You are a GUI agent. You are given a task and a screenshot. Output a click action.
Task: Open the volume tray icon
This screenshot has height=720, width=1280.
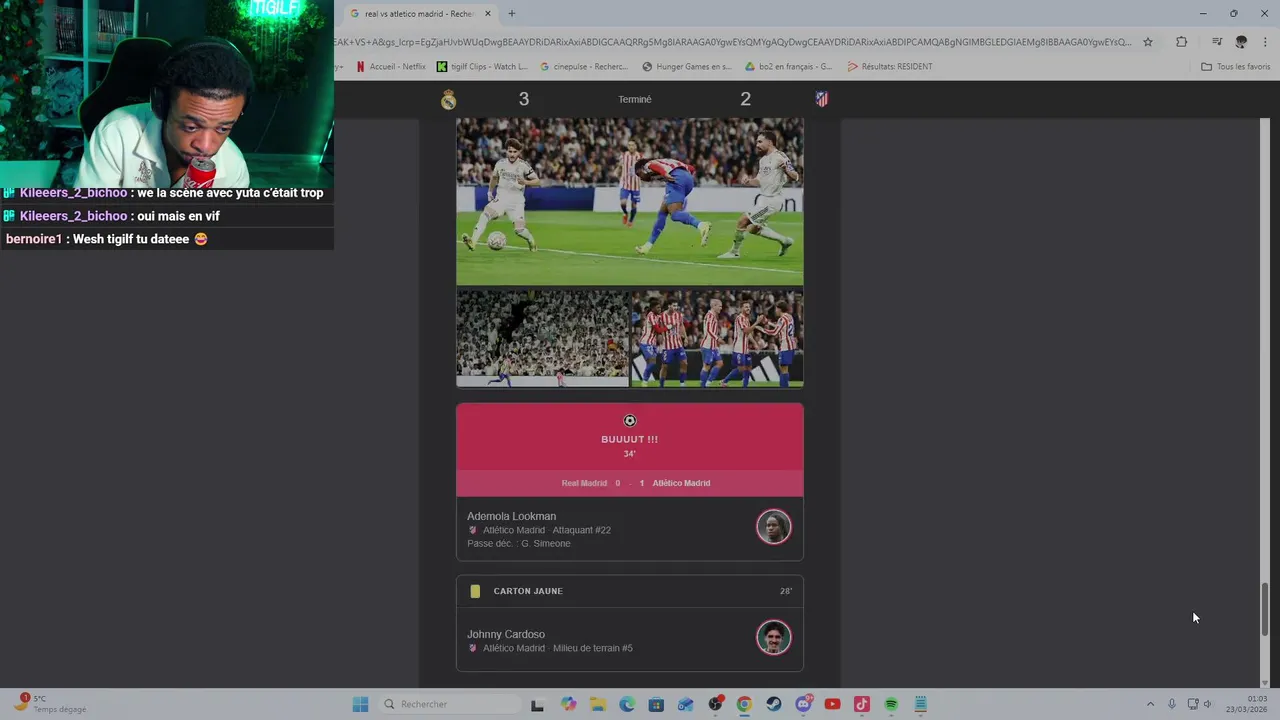(x=1207, y=704)
